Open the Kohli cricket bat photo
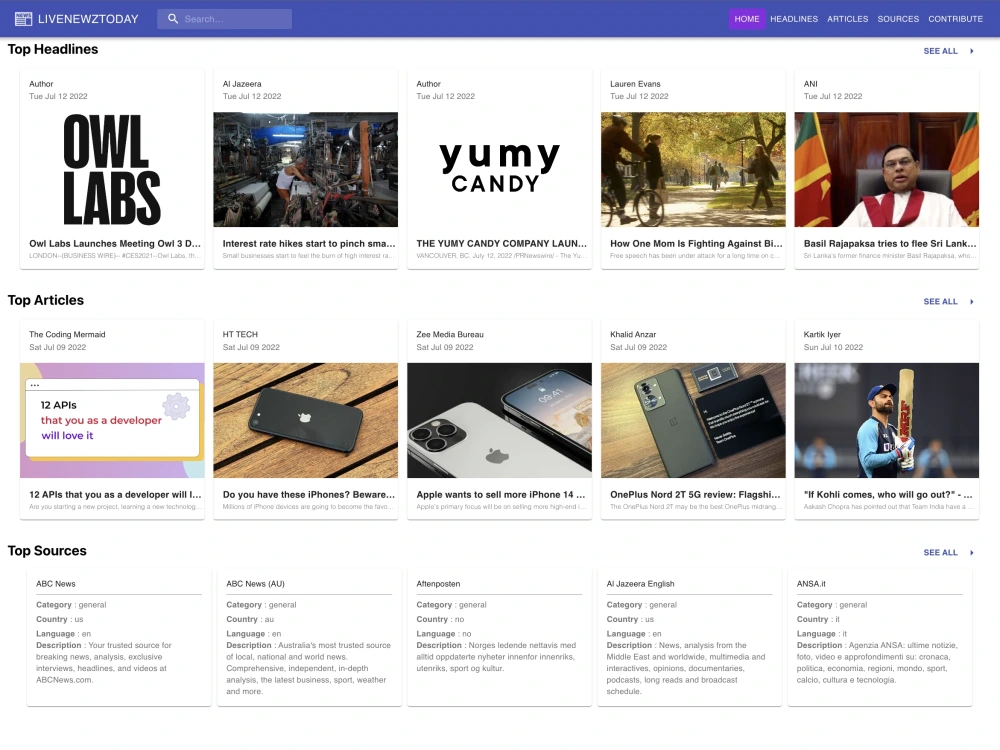The width and height of the screenshot is (1000, 750). [x=886, y=420]
